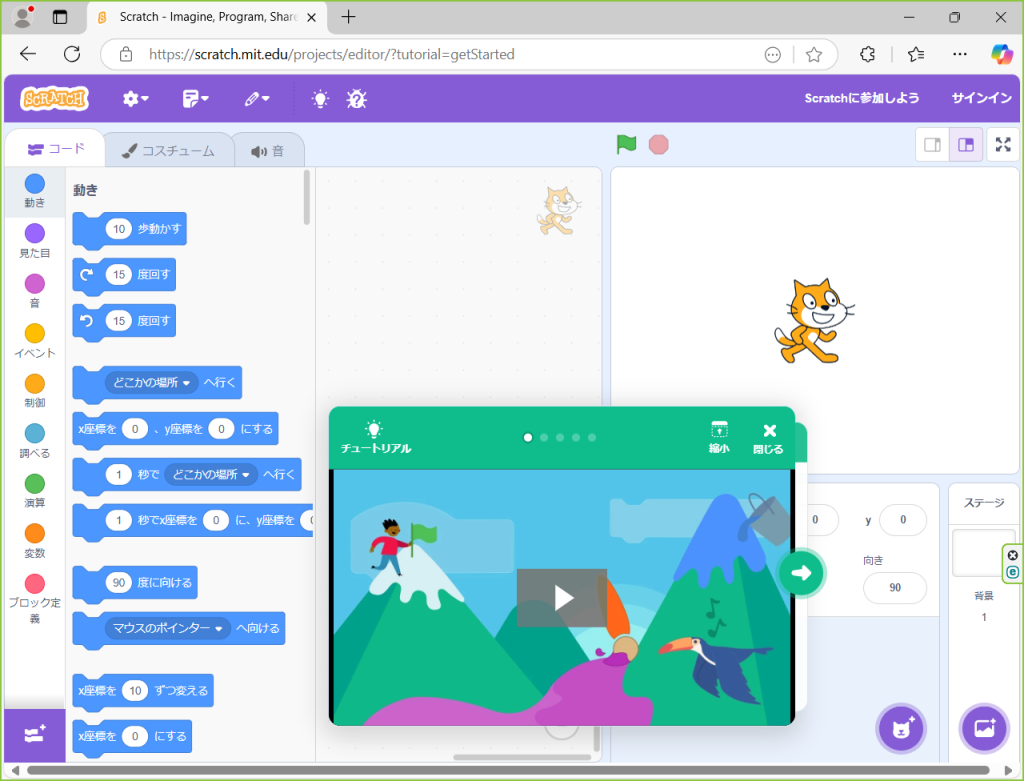Switch to the 音 tab
Image resolution: width=1024 pixels, height=781 pixels.
[x=268, y=151]
